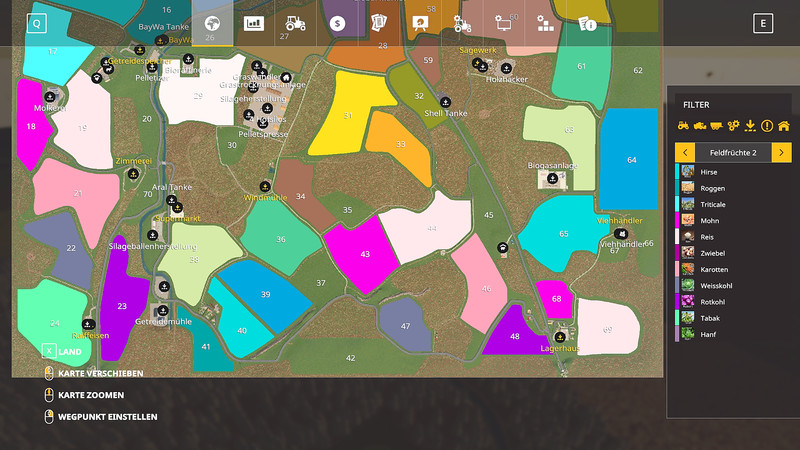Open the finances dollar coin icon

(337, 23)
